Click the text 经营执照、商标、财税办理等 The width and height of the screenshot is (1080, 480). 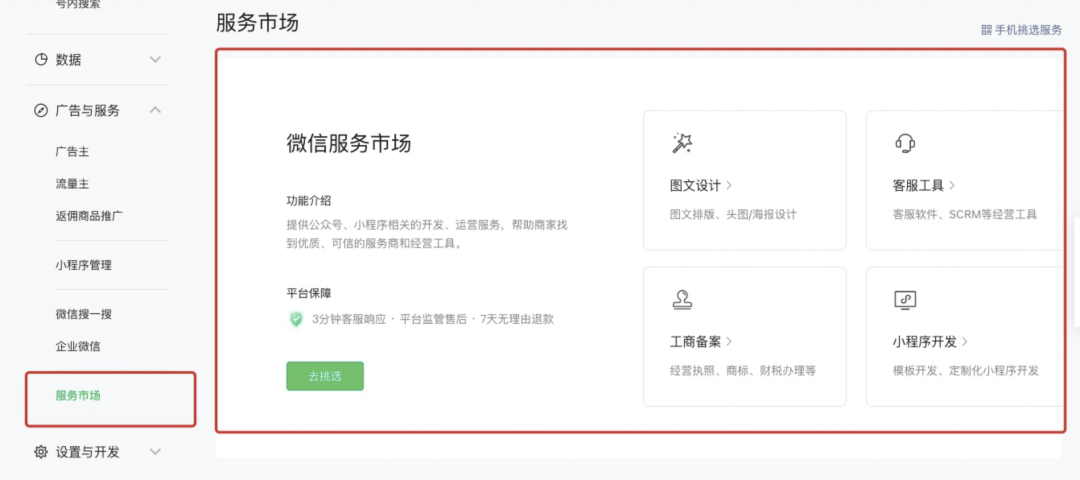click(x=742, y=371)
